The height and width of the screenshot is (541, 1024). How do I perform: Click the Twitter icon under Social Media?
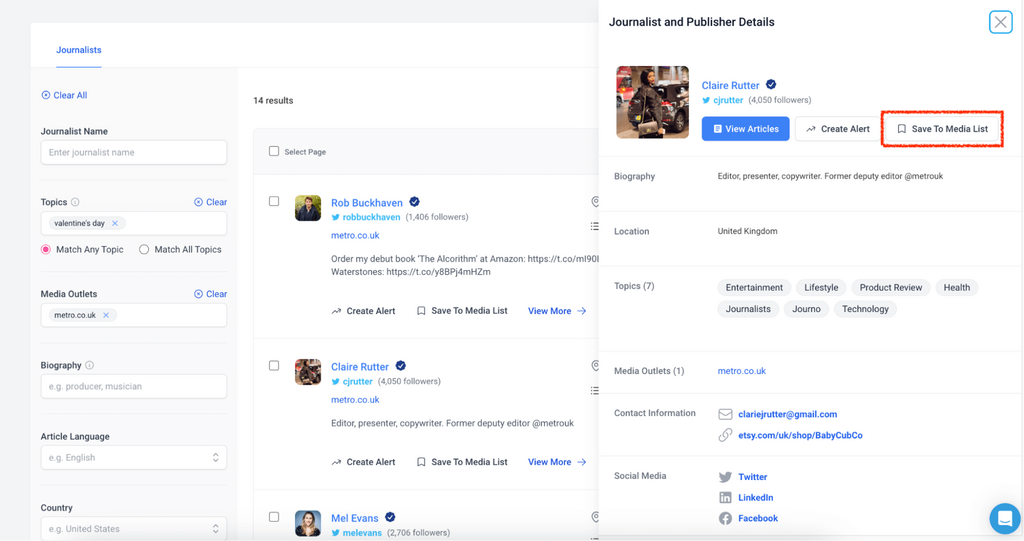click(x=725, y=477)
